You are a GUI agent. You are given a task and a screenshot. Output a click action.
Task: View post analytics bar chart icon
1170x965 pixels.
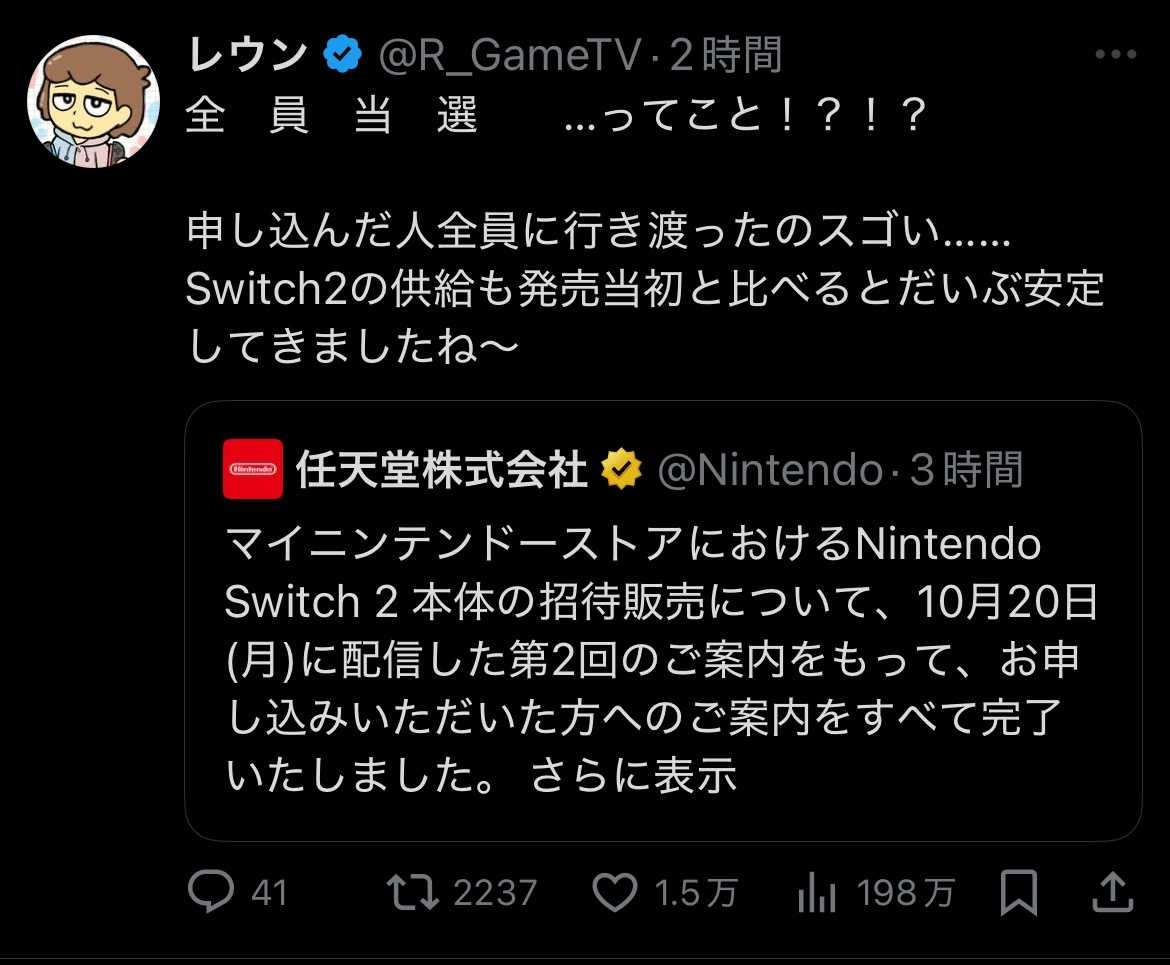tap(816, 891)
